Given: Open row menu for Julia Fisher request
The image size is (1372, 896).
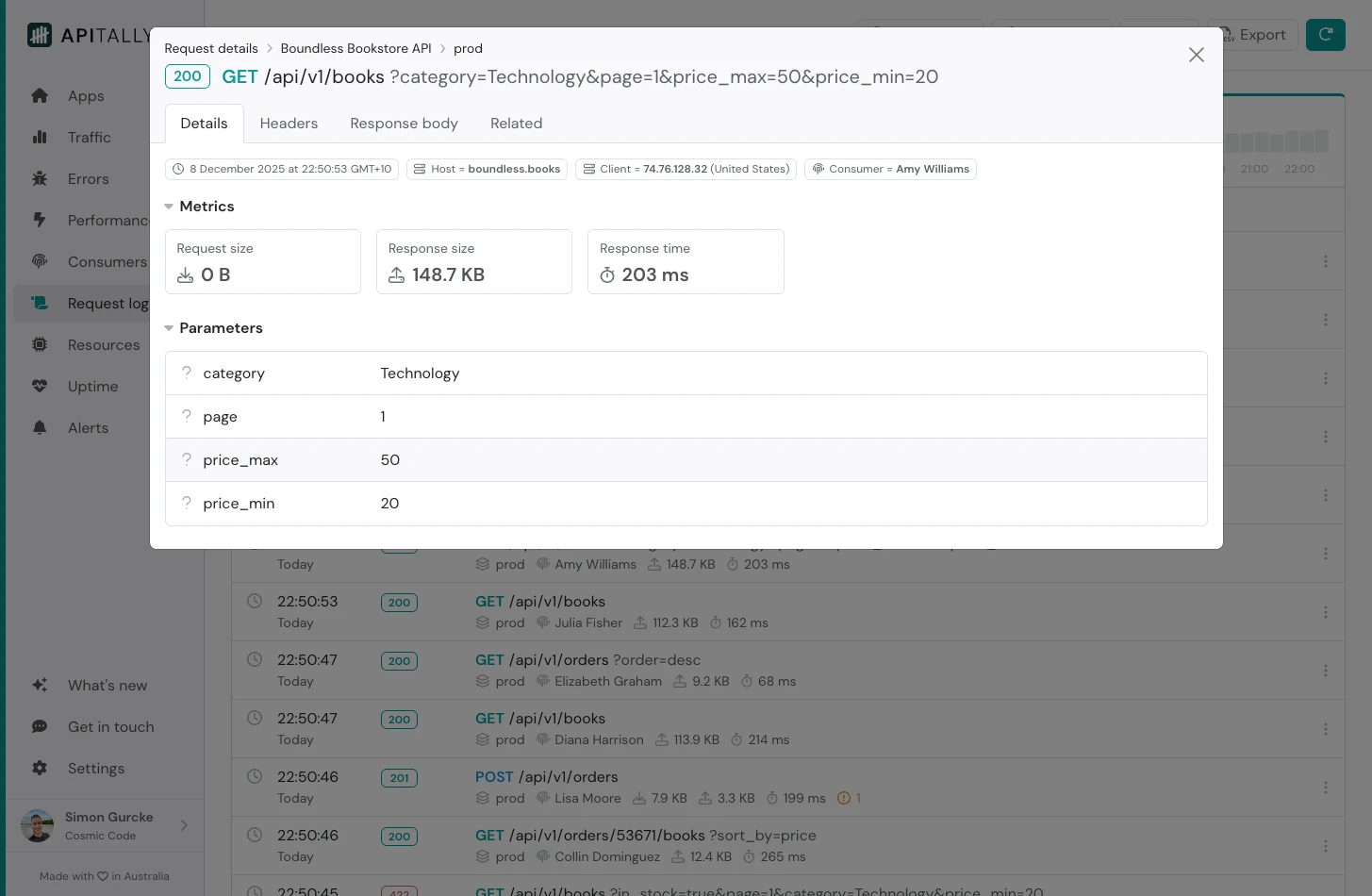Looking at the screenshot, I should pos(1325,612).
